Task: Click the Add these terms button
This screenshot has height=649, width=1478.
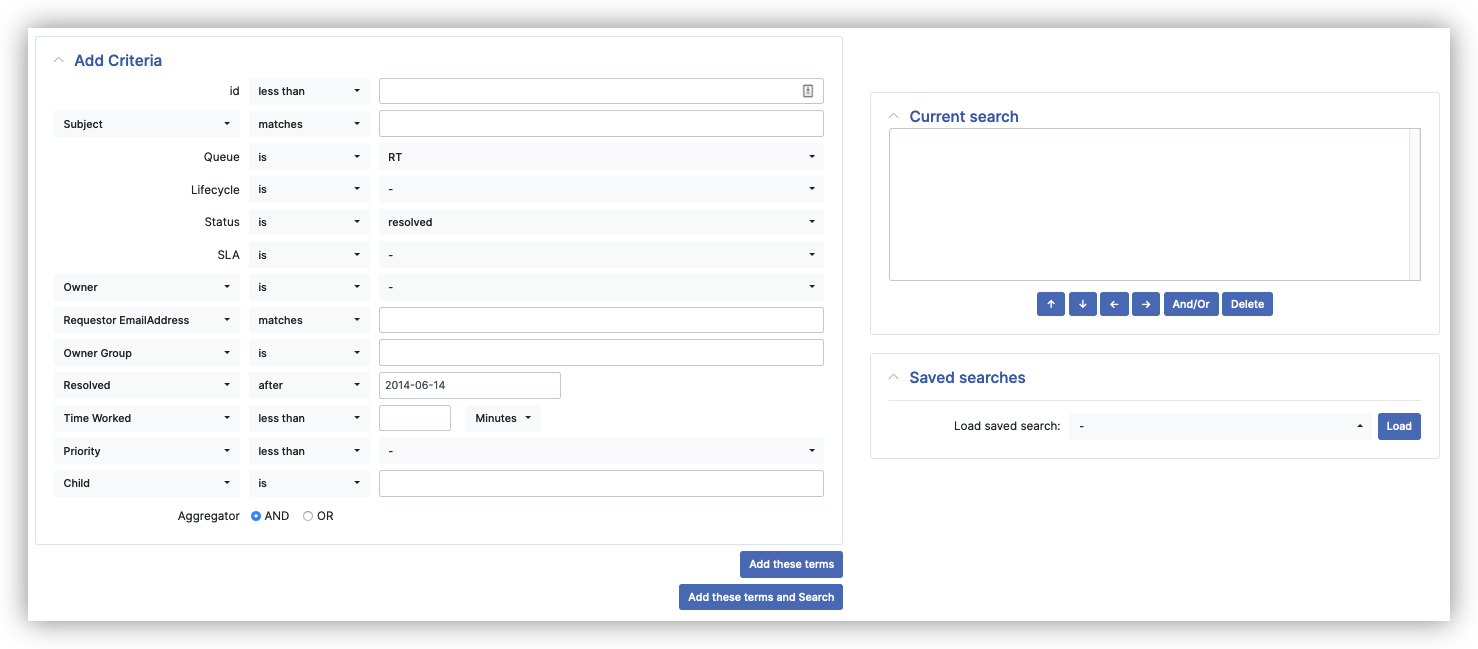Action: 791,564
